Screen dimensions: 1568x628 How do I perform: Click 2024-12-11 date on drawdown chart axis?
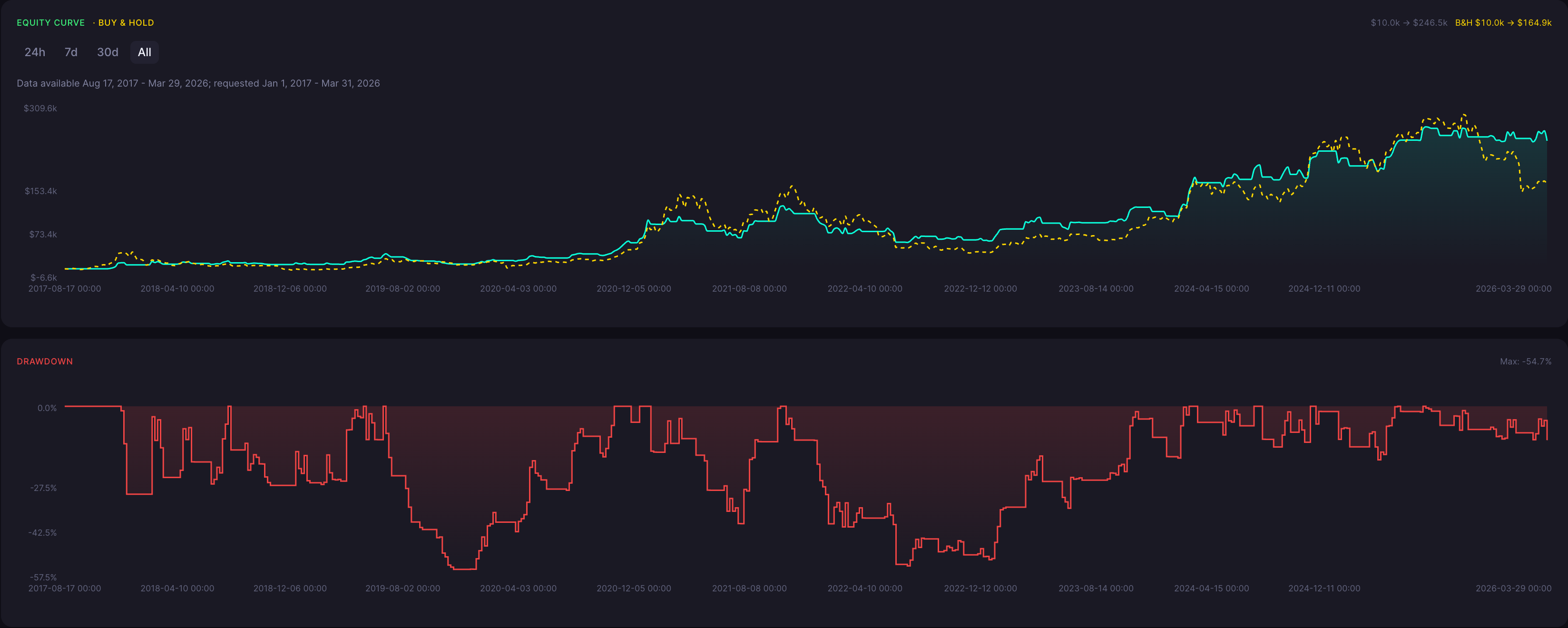pos(1324,589)
